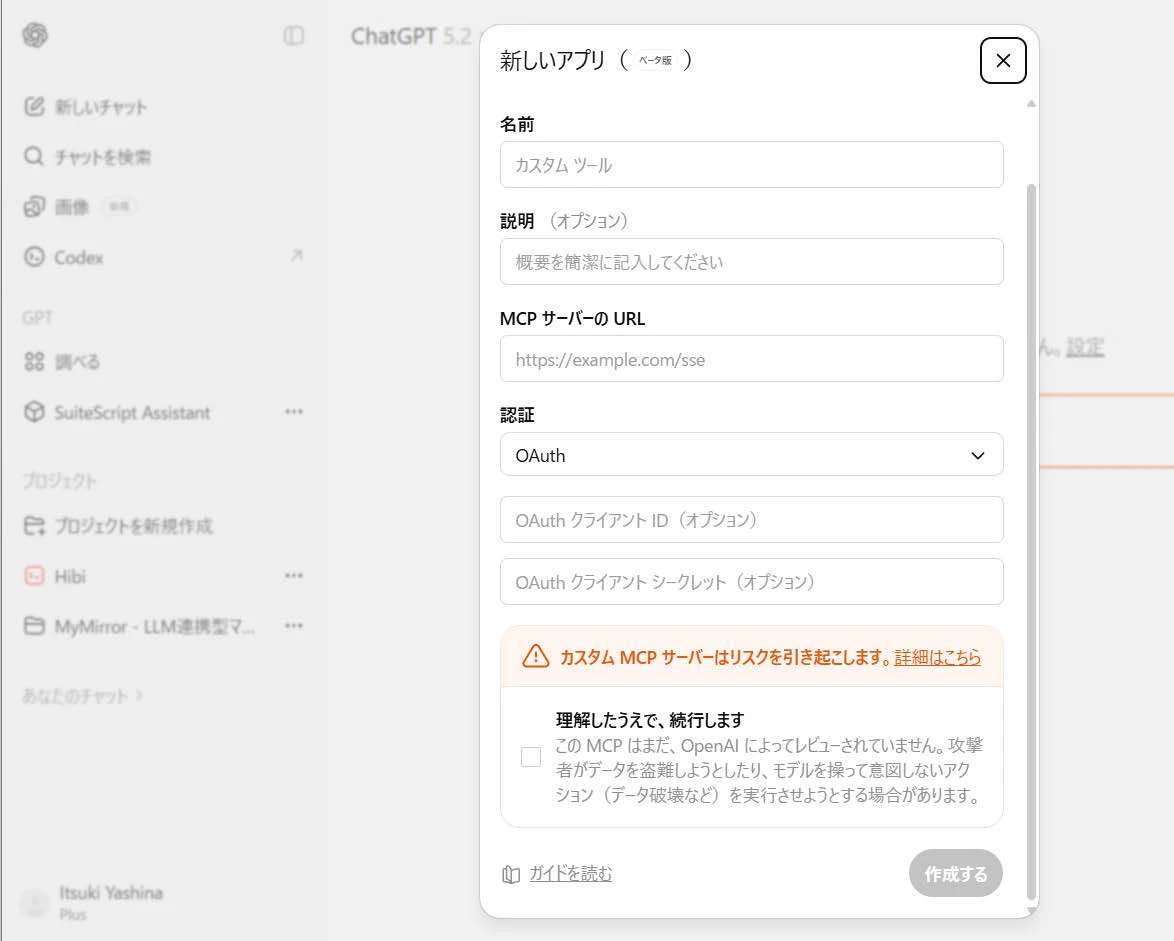Click the ベータ版 badge in title

[x=655, y=60]
